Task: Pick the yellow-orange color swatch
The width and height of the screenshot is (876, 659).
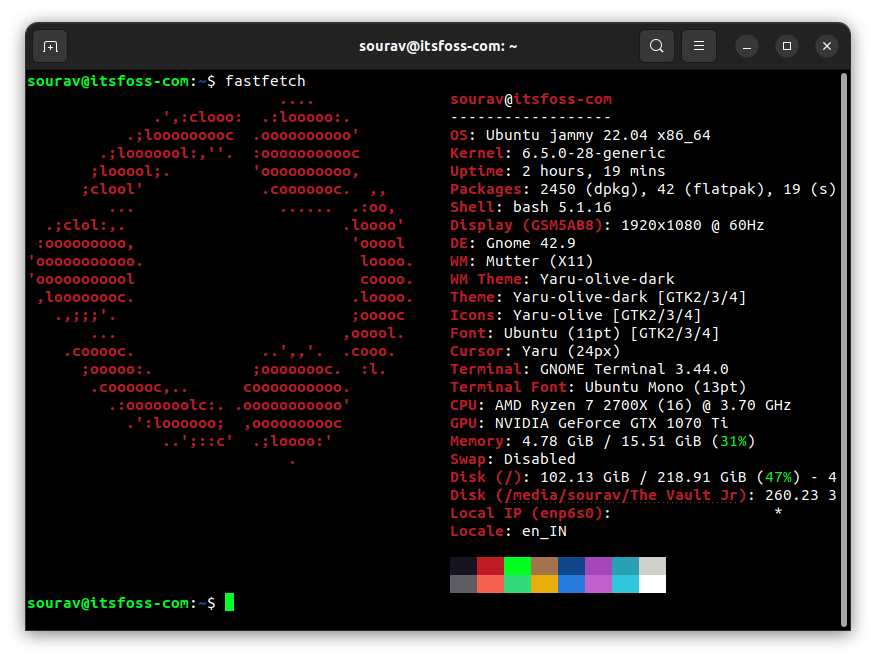Action: point(544,584)
